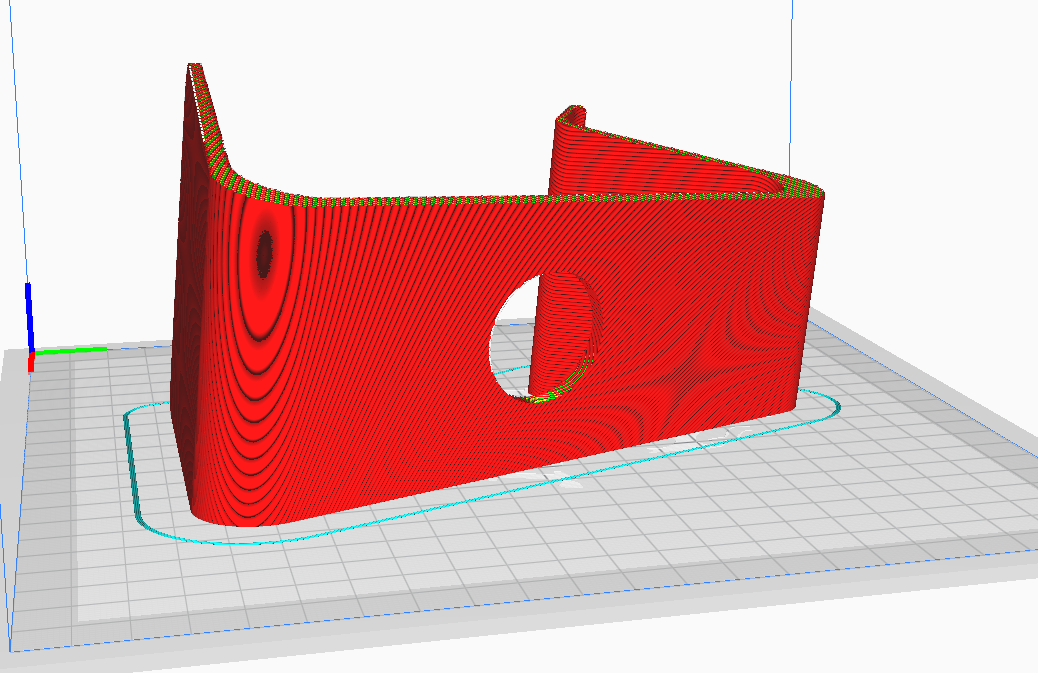Image resolution: width=1038 pixels, height=673 pixels.
Task: Click the red X axis stub at origin
Action: [30, 362]
